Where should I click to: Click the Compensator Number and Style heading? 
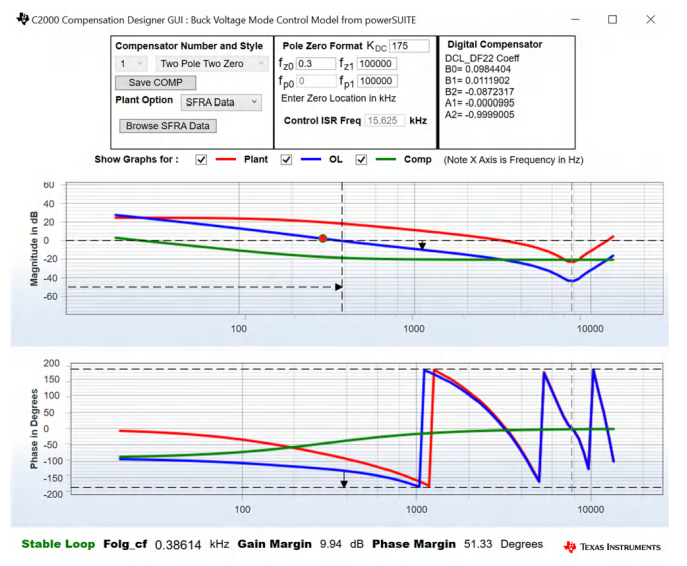coord(189,46)
